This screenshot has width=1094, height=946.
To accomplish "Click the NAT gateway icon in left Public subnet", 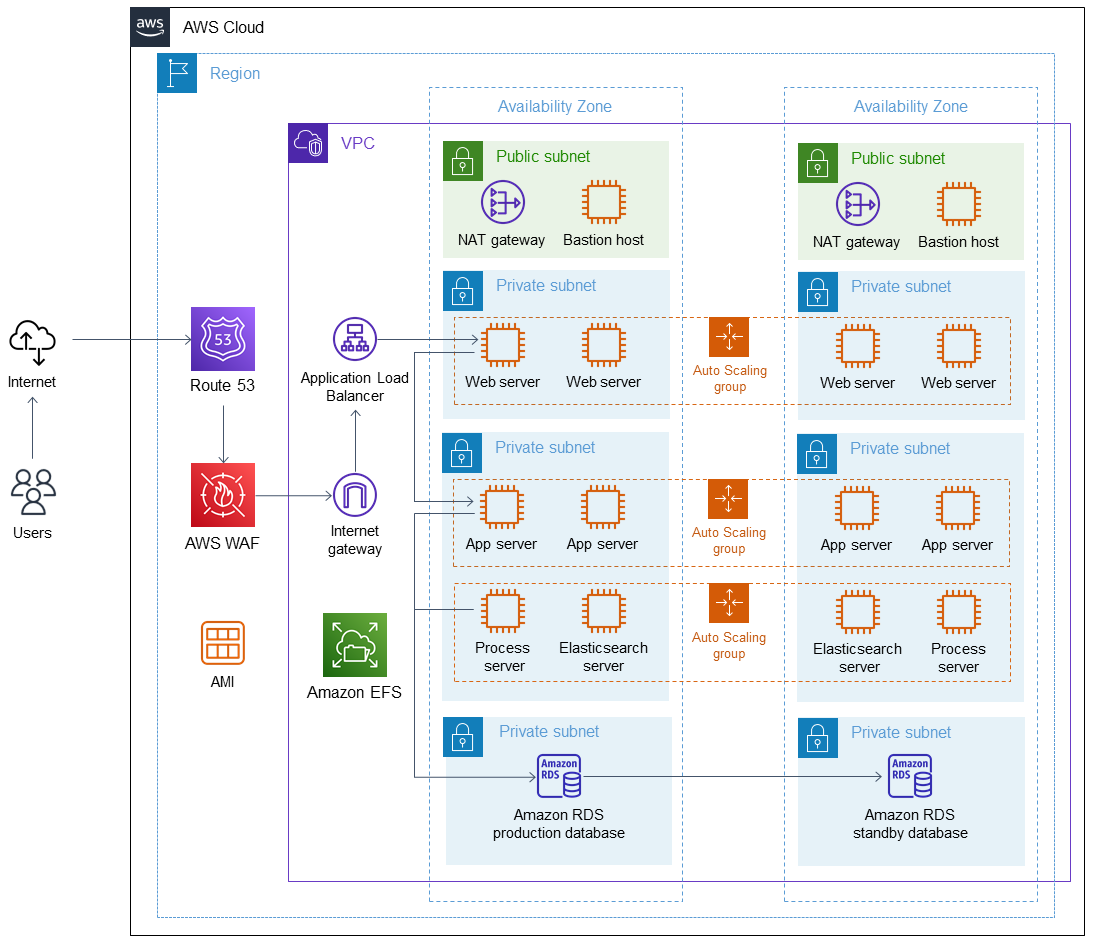I will (501, 201).
